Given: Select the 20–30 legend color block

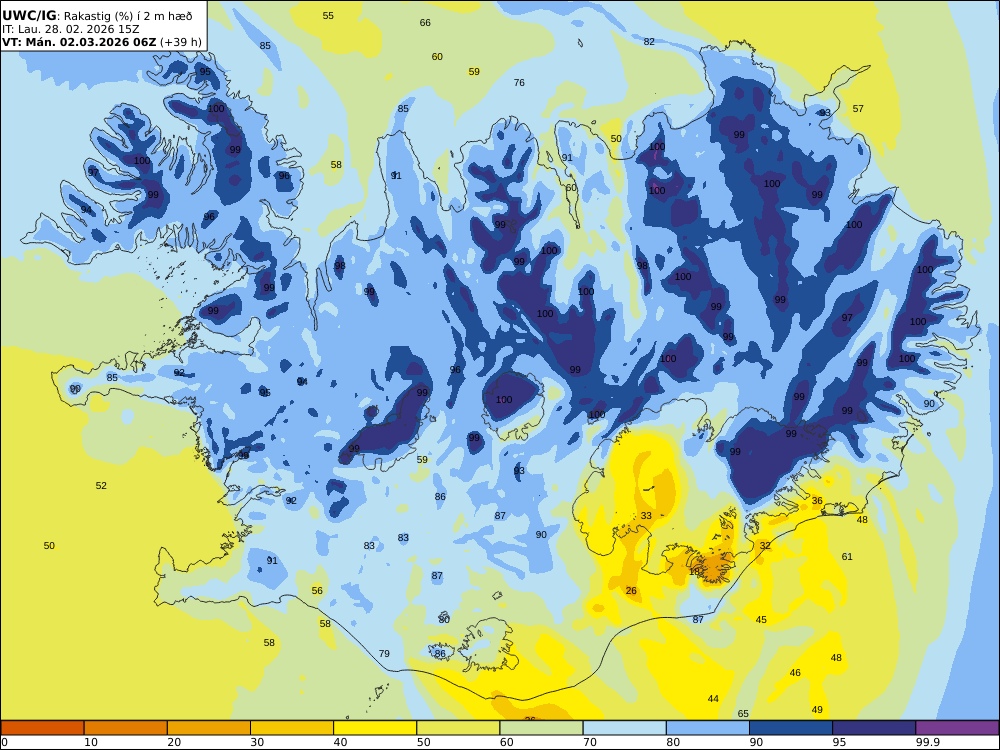Looking at the screenshot, I should tap(209, 728).
